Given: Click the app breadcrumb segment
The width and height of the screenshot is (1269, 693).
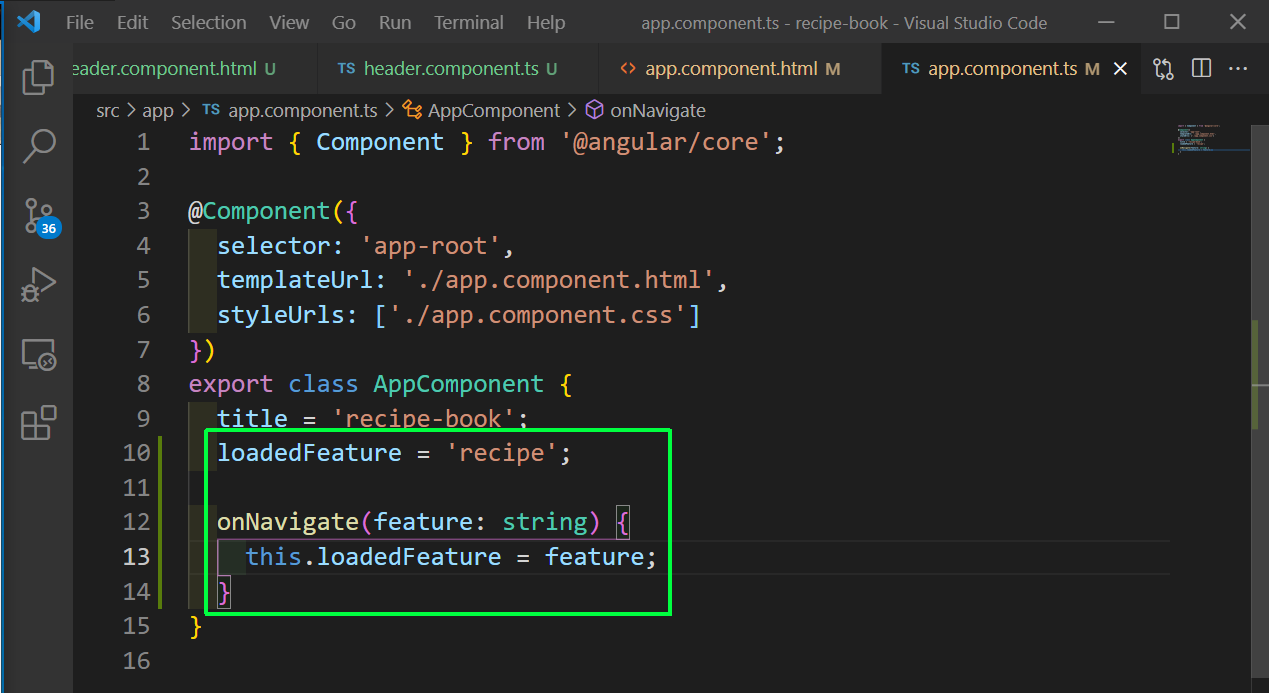Looking at the screenshot, I should tap(158, 110).
